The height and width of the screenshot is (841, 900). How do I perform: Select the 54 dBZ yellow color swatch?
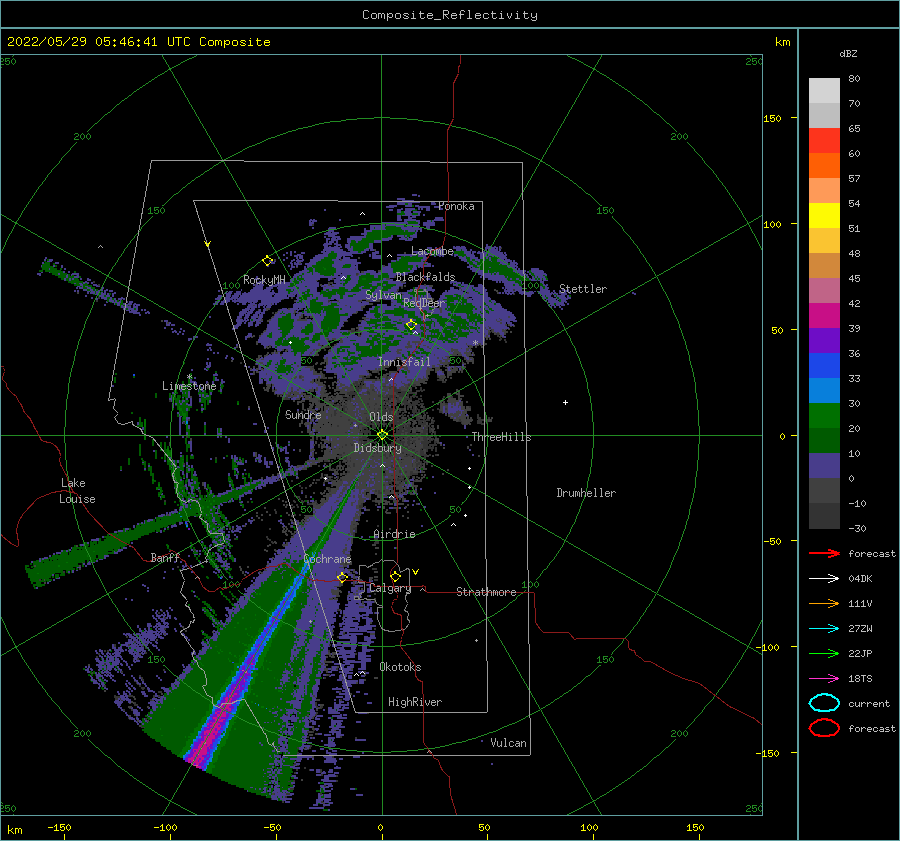[x=824, y=216]
